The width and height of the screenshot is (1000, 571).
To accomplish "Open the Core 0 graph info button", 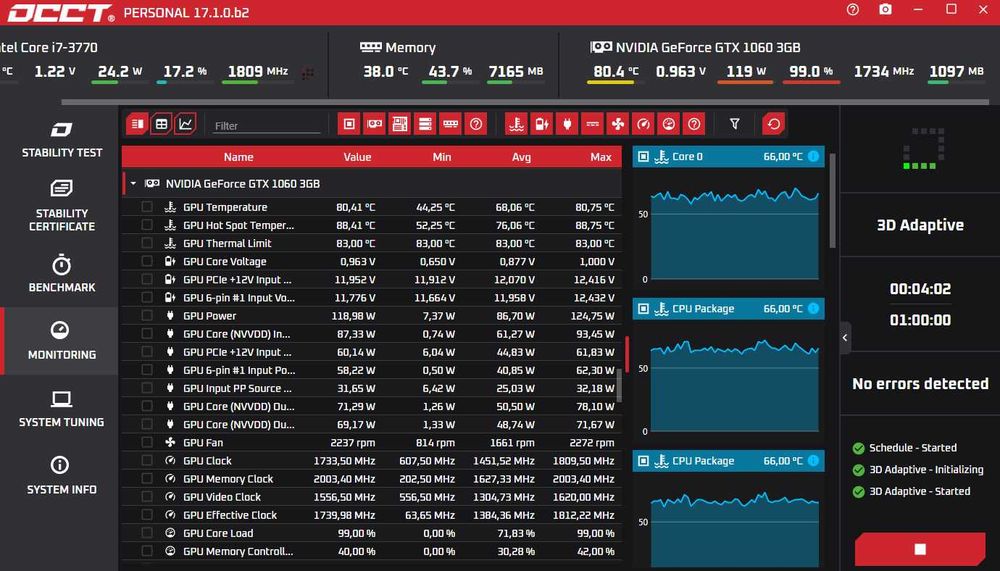I will (813, 156).
